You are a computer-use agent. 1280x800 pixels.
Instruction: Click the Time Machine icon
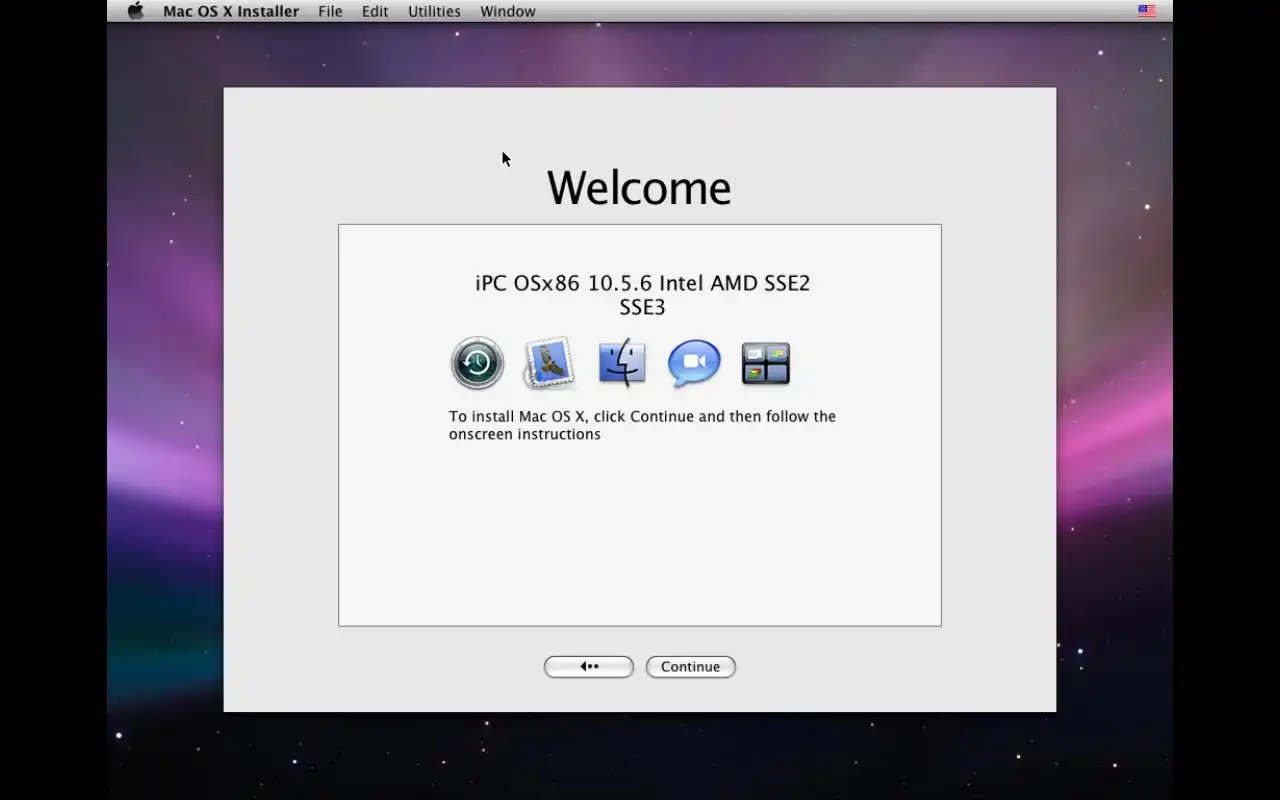[477, 363]
